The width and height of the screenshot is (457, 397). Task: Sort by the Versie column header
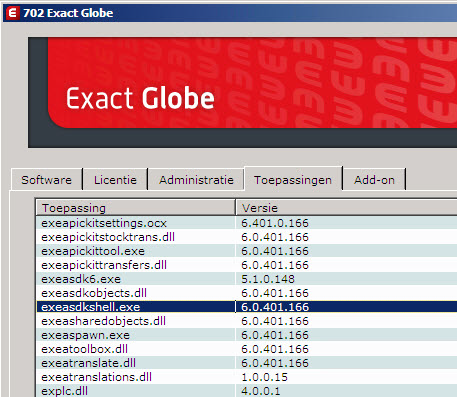(x=346, y=208)
